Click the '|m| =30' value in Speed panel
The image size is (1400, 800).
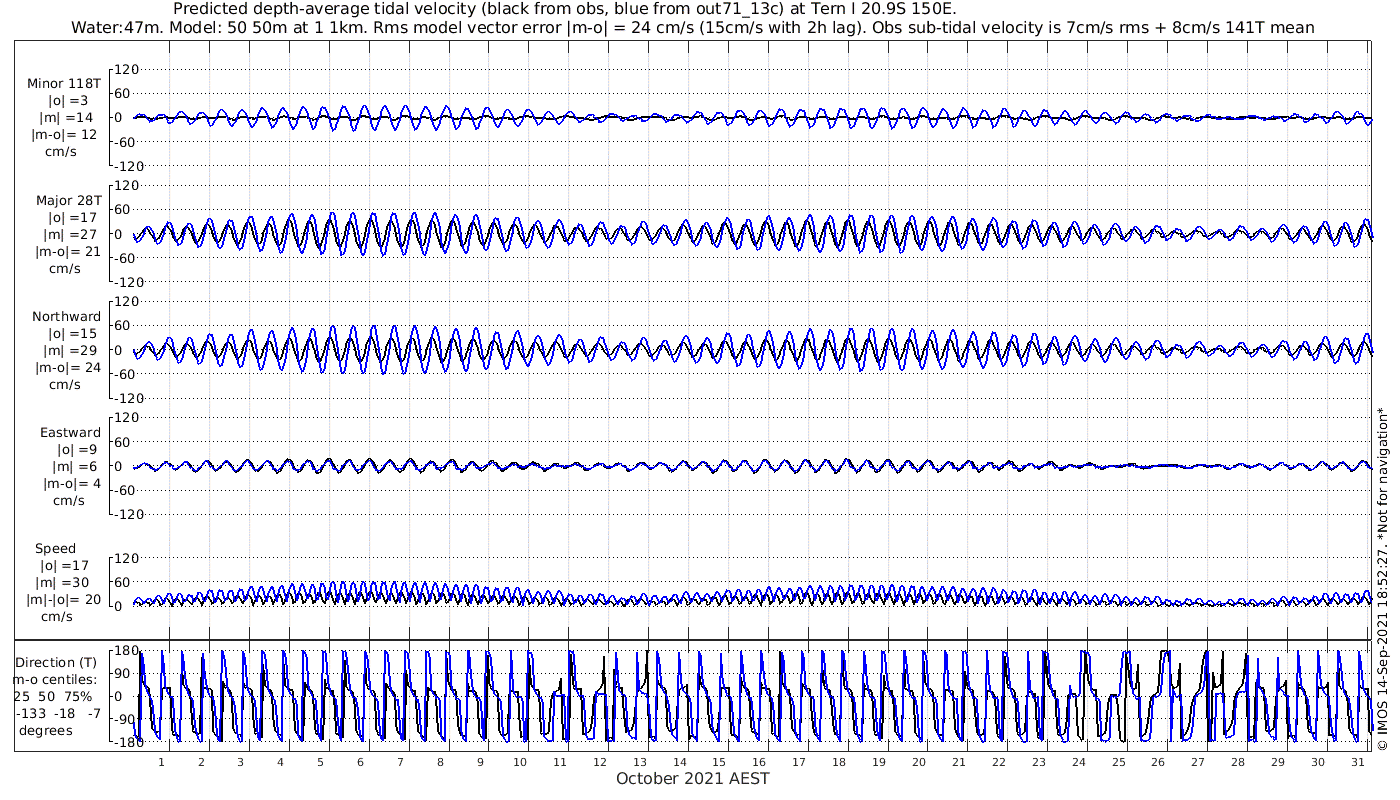(66, 583)
